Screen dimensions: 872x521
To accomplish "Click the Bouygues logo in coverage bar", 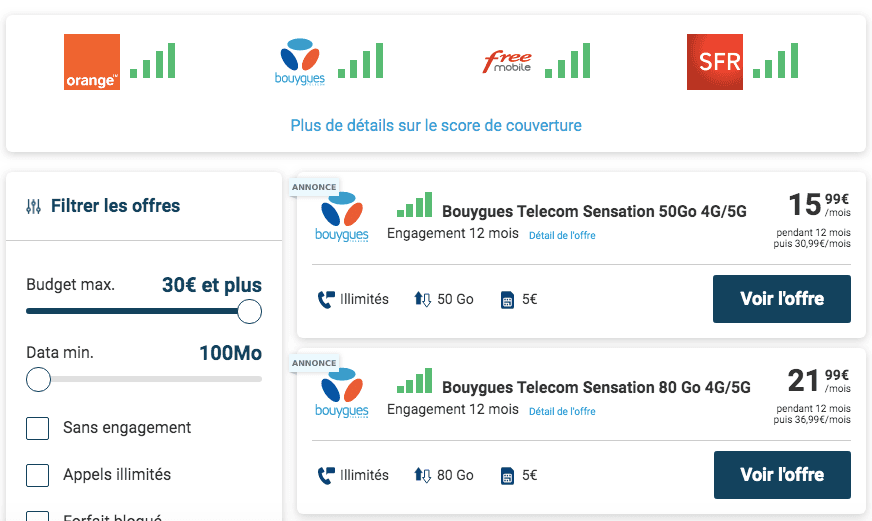I will click(300, 62).
